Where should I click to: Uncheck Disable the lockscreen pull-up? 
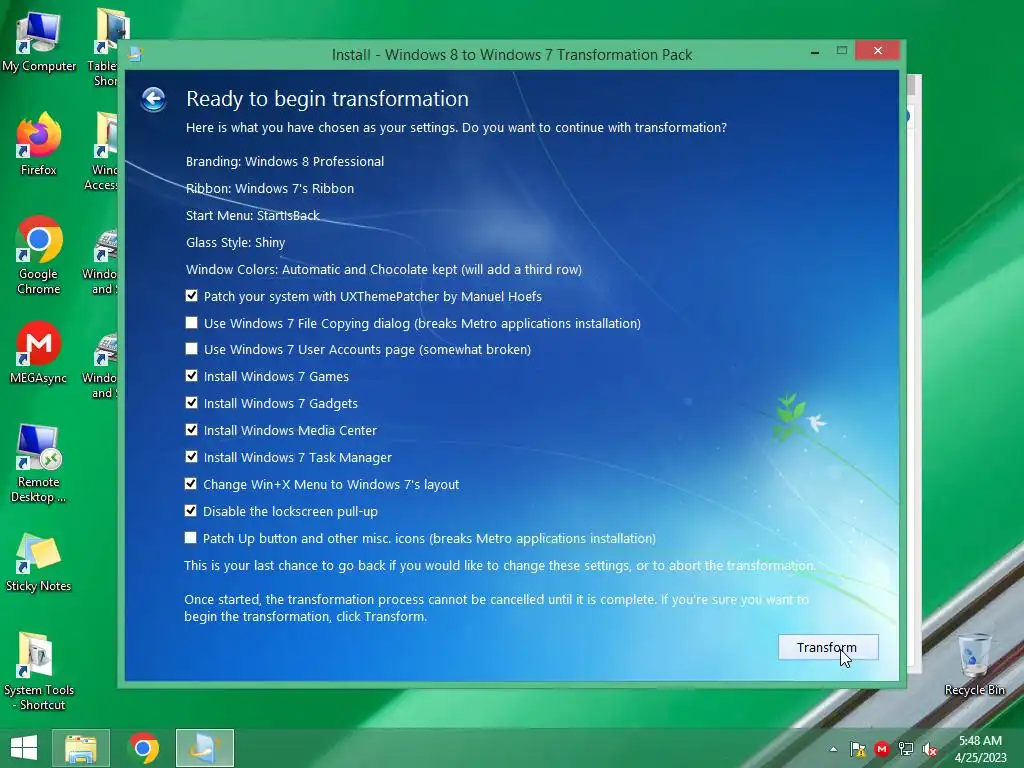click(x=191, y=511)
